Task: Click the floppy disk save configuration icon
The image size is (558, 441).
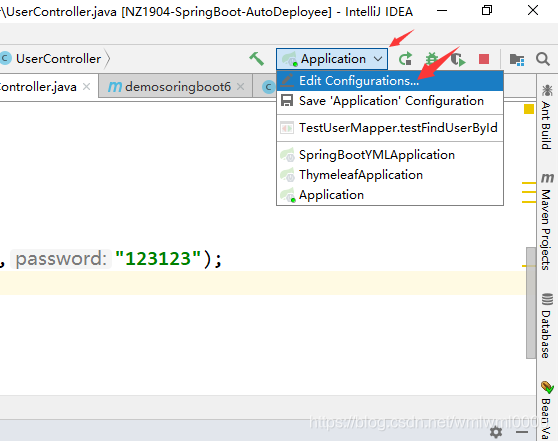Action: pyautogui.click(x=287, y=100)
